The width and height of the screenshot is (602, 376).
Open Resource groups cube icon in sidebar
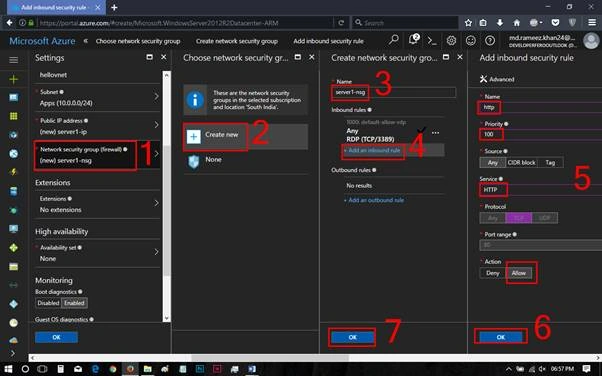pyautogui.click(x=13, y=135)
